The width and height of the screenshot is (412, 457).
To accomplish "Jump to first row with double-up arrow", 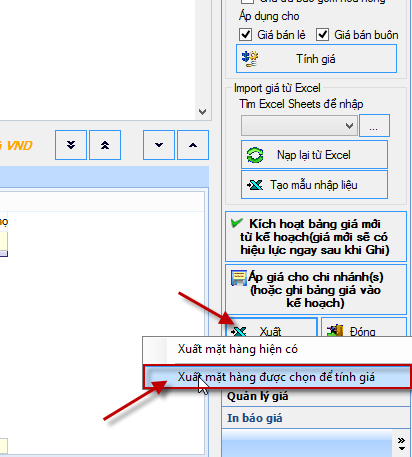I will [x=105, y=145].
